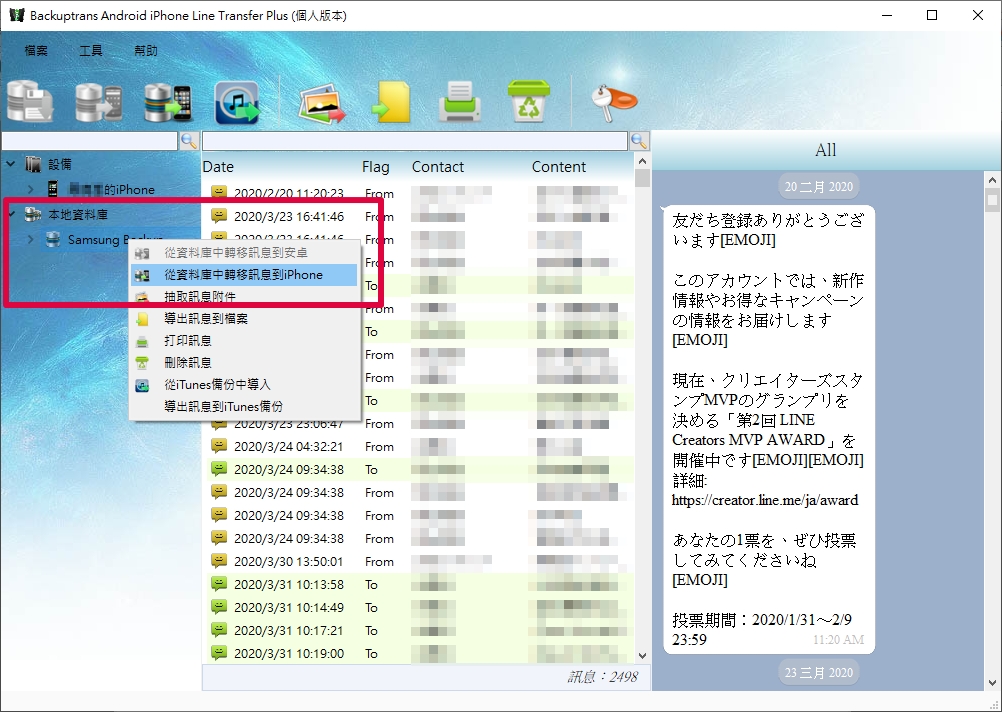Click the iTunes music note toolbar icon
This screenshot has height=712, width=1002.
tap(237, 102)
